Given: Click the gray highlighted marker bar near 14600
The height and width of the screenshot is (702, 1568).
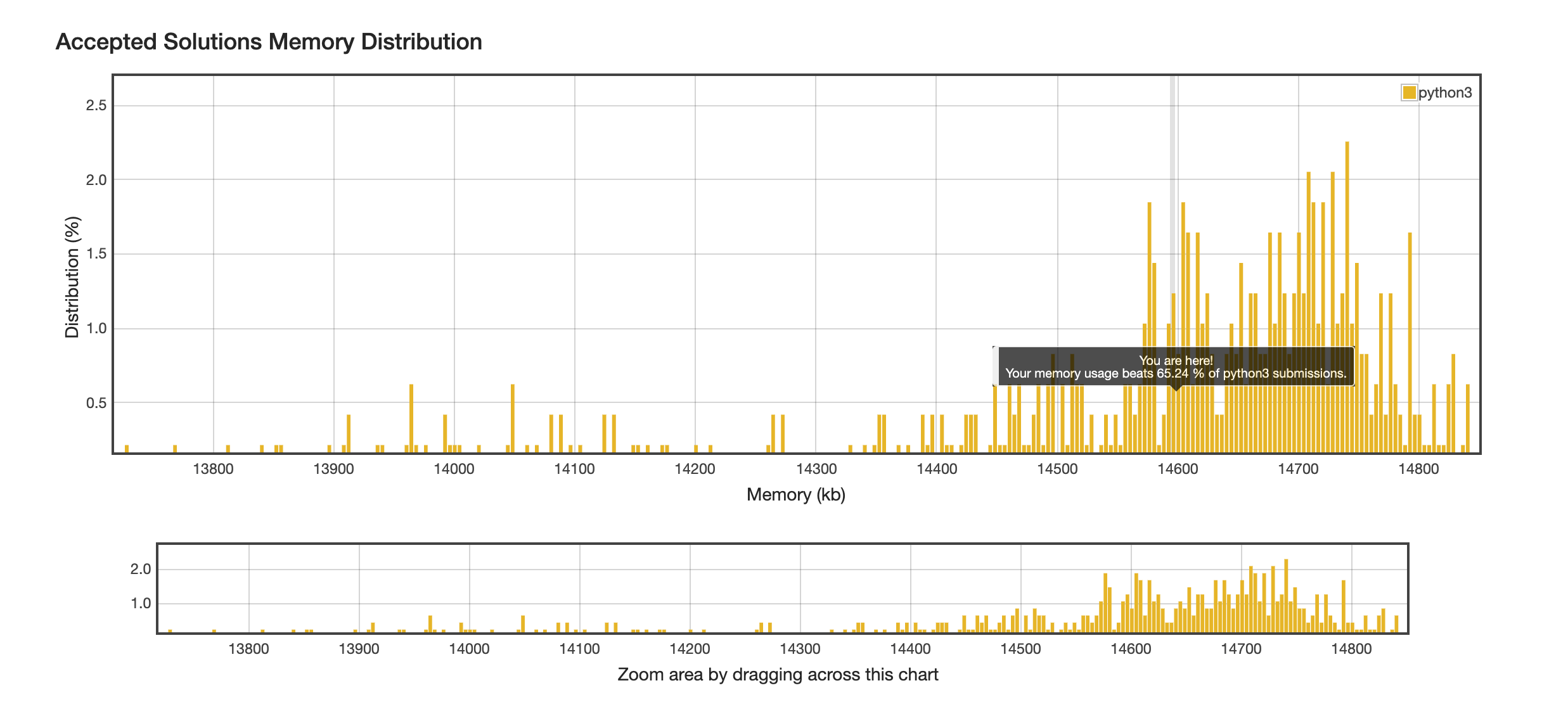Looking at the screenshot, I should tap(1172, 190).
